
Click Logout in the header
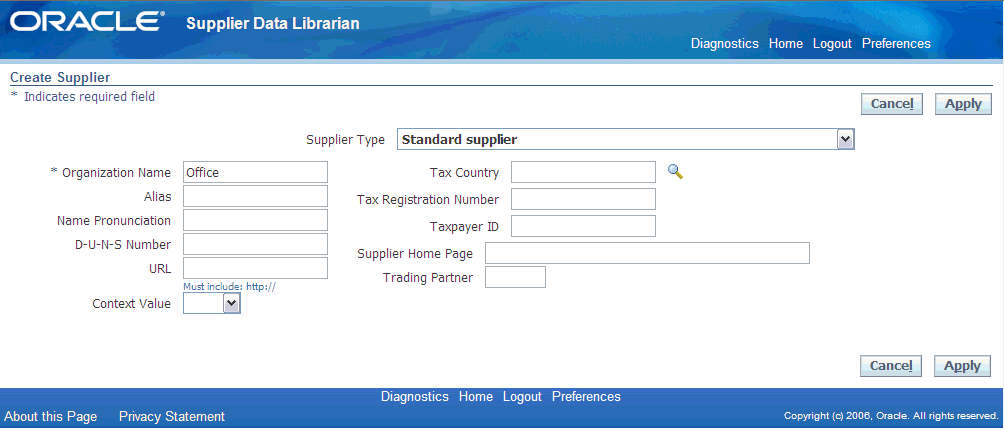[832, 44]
